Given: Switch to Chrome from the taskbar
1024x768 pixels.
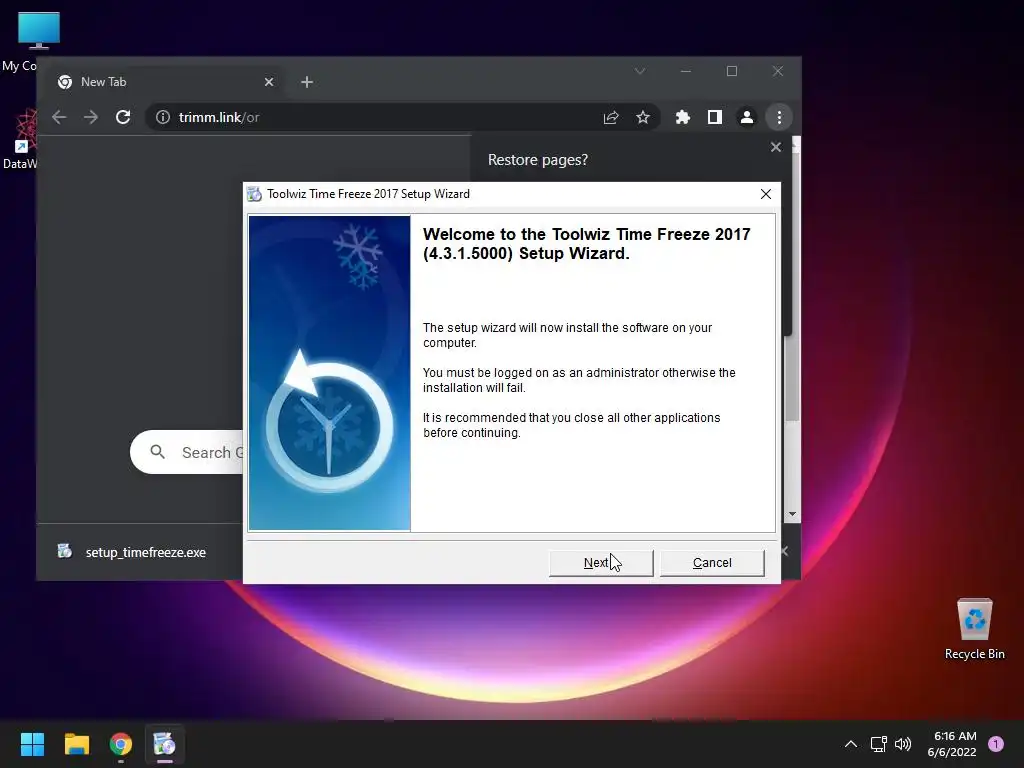Looking at the screenshot, I should click(x=121, y=744).
